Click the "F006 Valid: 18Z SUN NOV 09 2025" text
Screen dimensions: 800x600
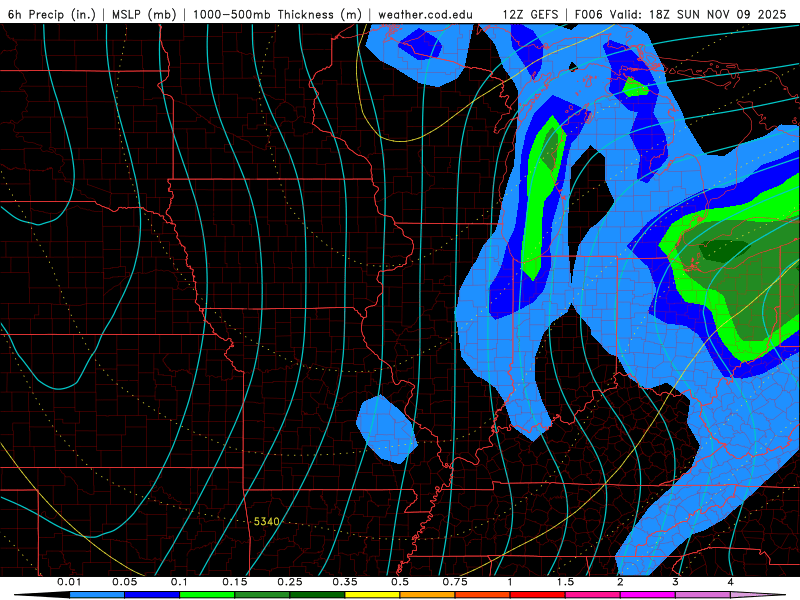point(681,14)
